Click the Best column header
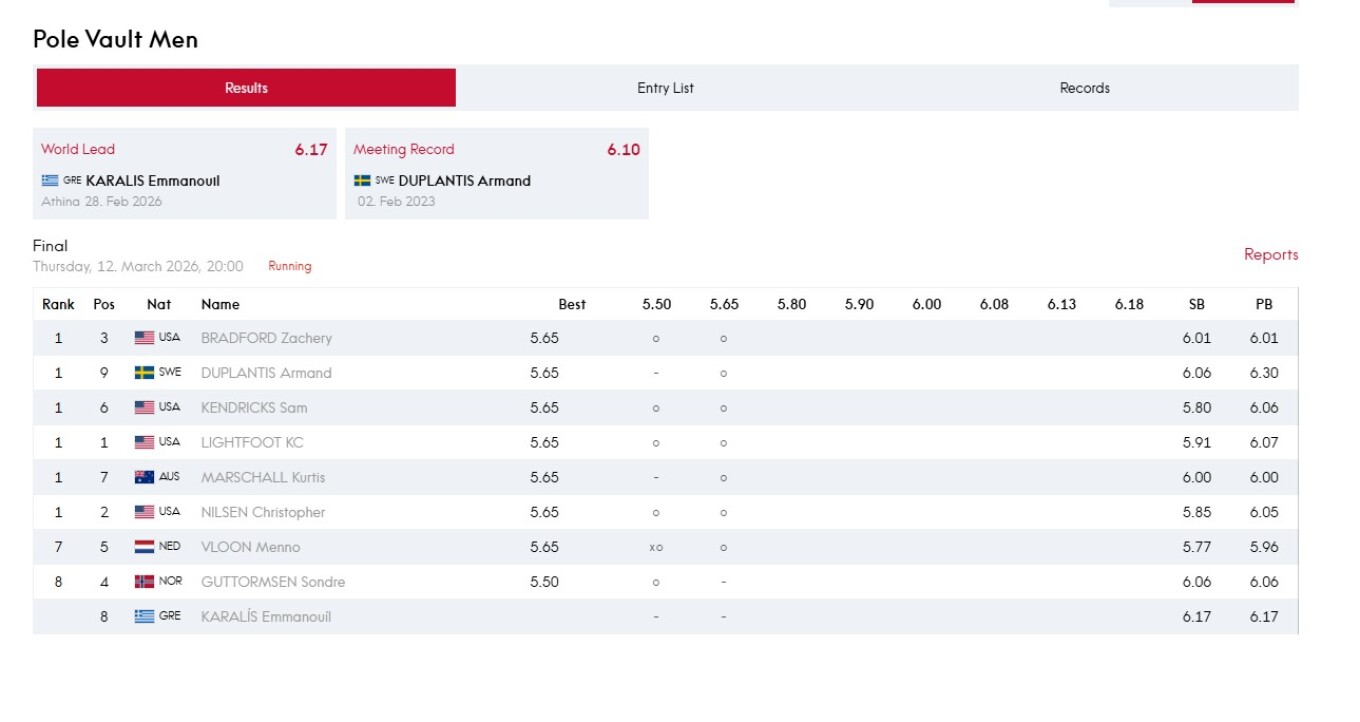The width and height of the screenshot is (1360, 722). [x=572, y=305]
